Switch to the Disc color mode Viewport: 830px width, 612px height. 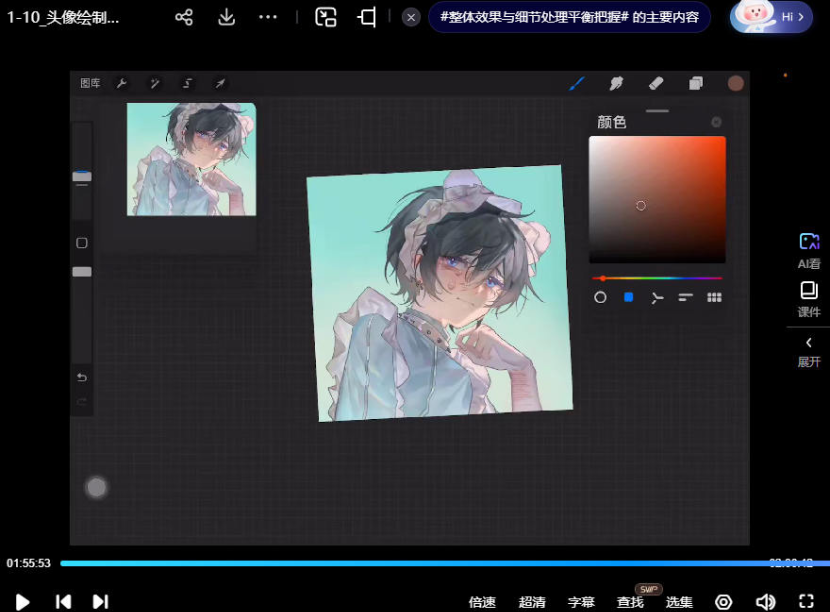click(600, 297)
